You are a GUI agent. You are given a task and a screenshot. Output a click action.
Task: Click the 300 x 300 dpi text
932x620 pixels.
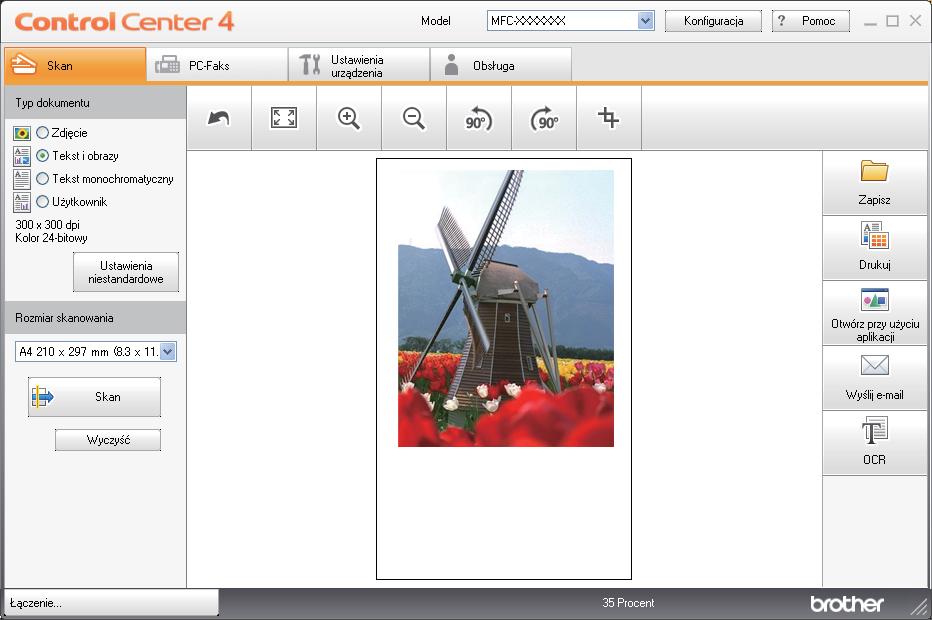click(48, 225)
